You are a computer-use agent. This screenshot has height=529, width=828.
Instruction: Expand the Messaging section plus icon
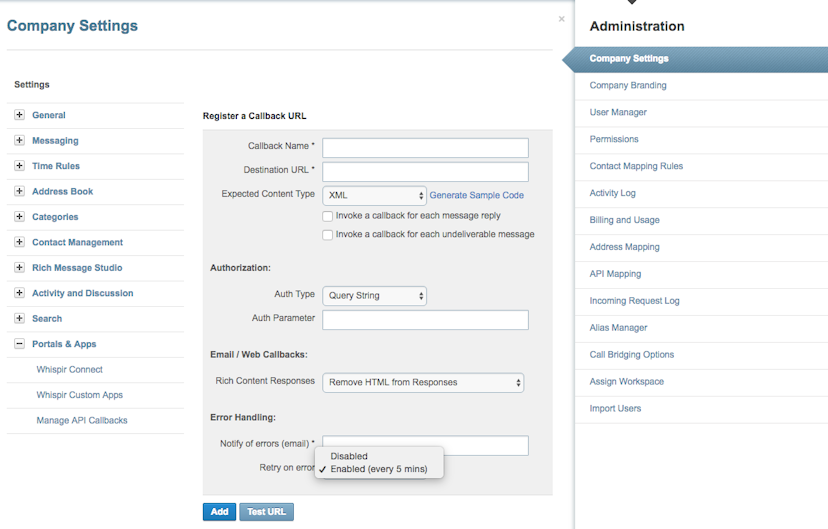pyautogui.click(x=19, y=141)
